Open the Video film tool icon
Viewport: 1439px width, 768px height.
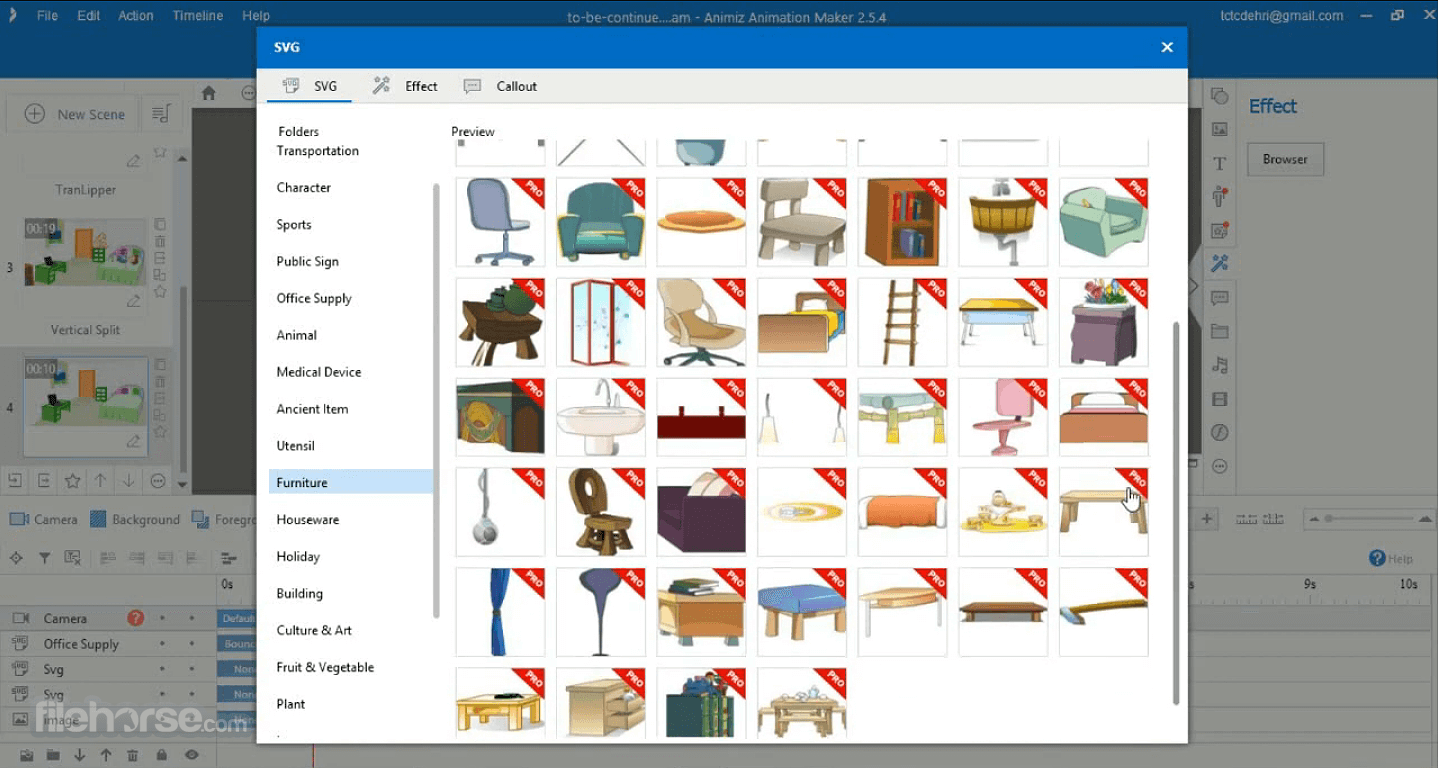point(1219,399)
